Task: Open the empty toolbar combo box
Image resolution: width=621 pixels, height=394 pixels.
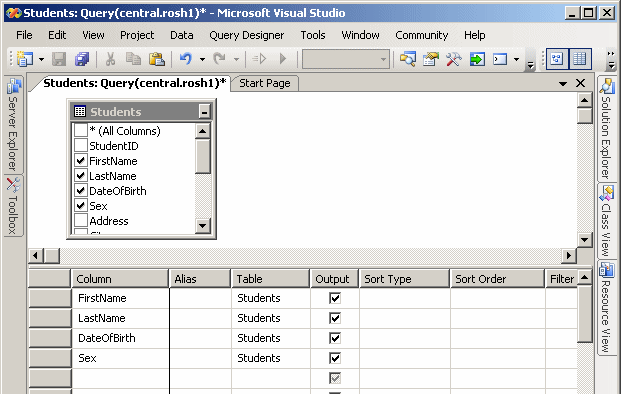Action: tap(346, 59)
